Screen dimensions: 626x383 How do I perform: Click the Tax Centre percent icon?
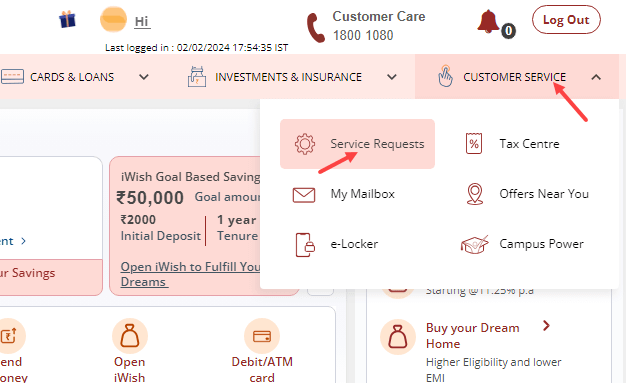click(x=474, y=143)
